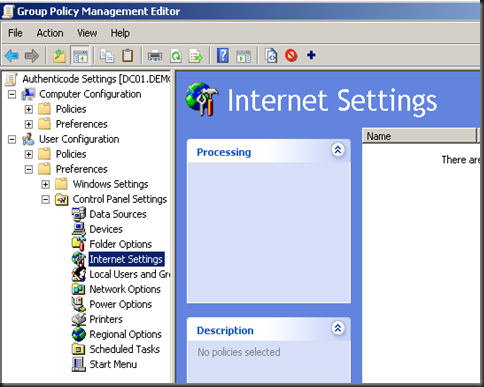Select Internet Settings tree node
Viewport: 484px width, 387px height.
pyautogui.click(x=126, y=259)
